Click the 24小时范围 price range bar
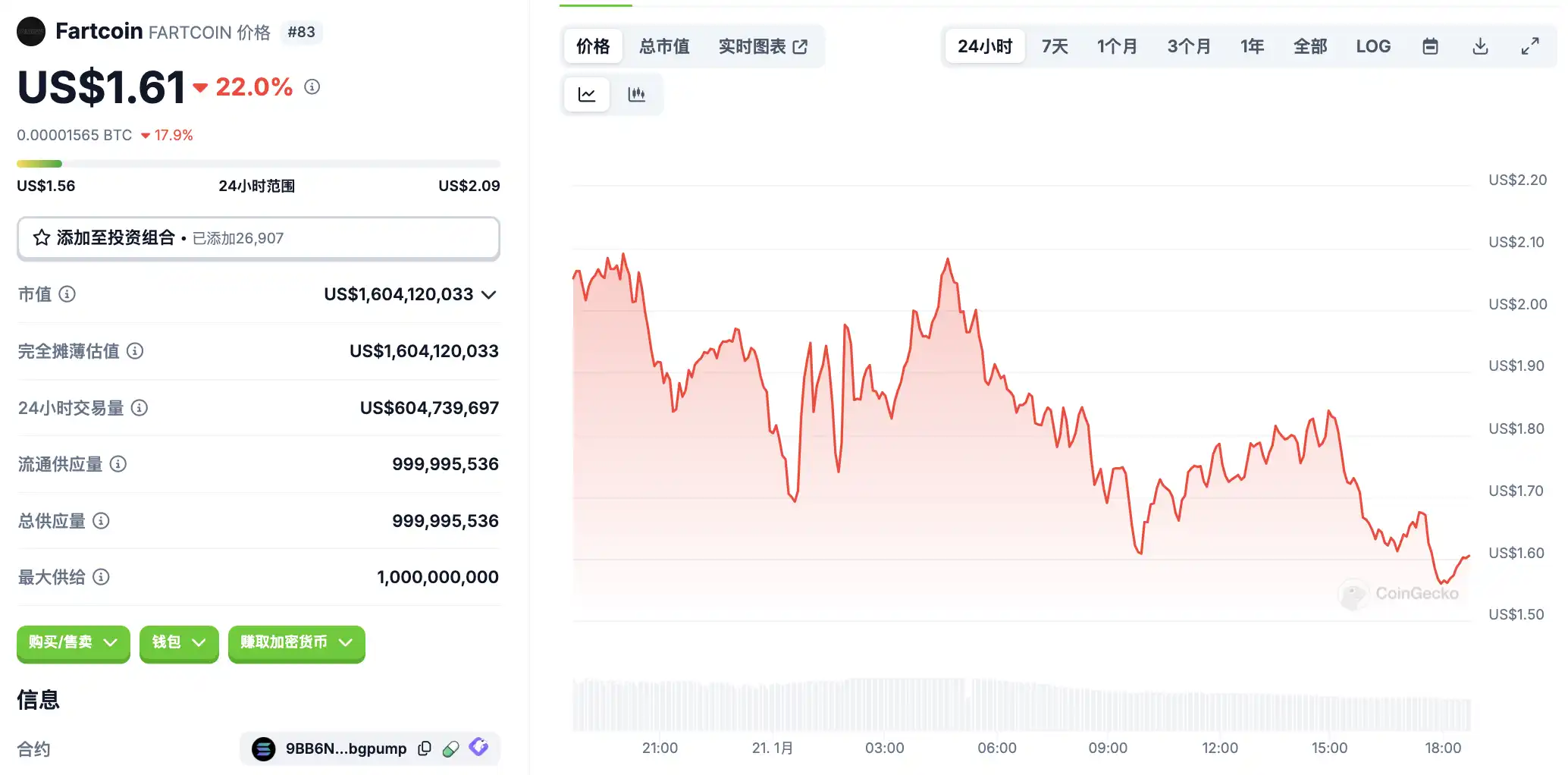The width and height of the screenshot is (1568, 775). pyautogui.click(x=258, y=164)
